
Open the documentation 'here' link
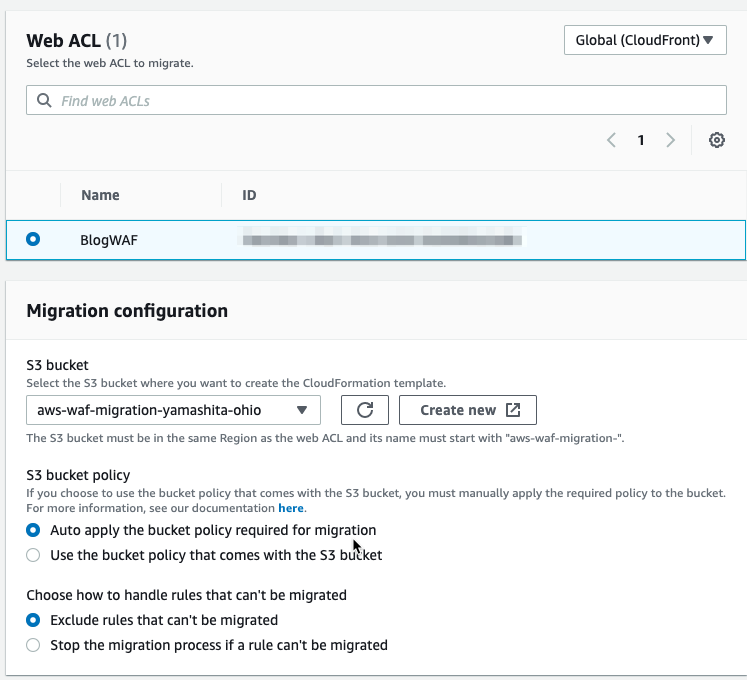tap(291, 508)
